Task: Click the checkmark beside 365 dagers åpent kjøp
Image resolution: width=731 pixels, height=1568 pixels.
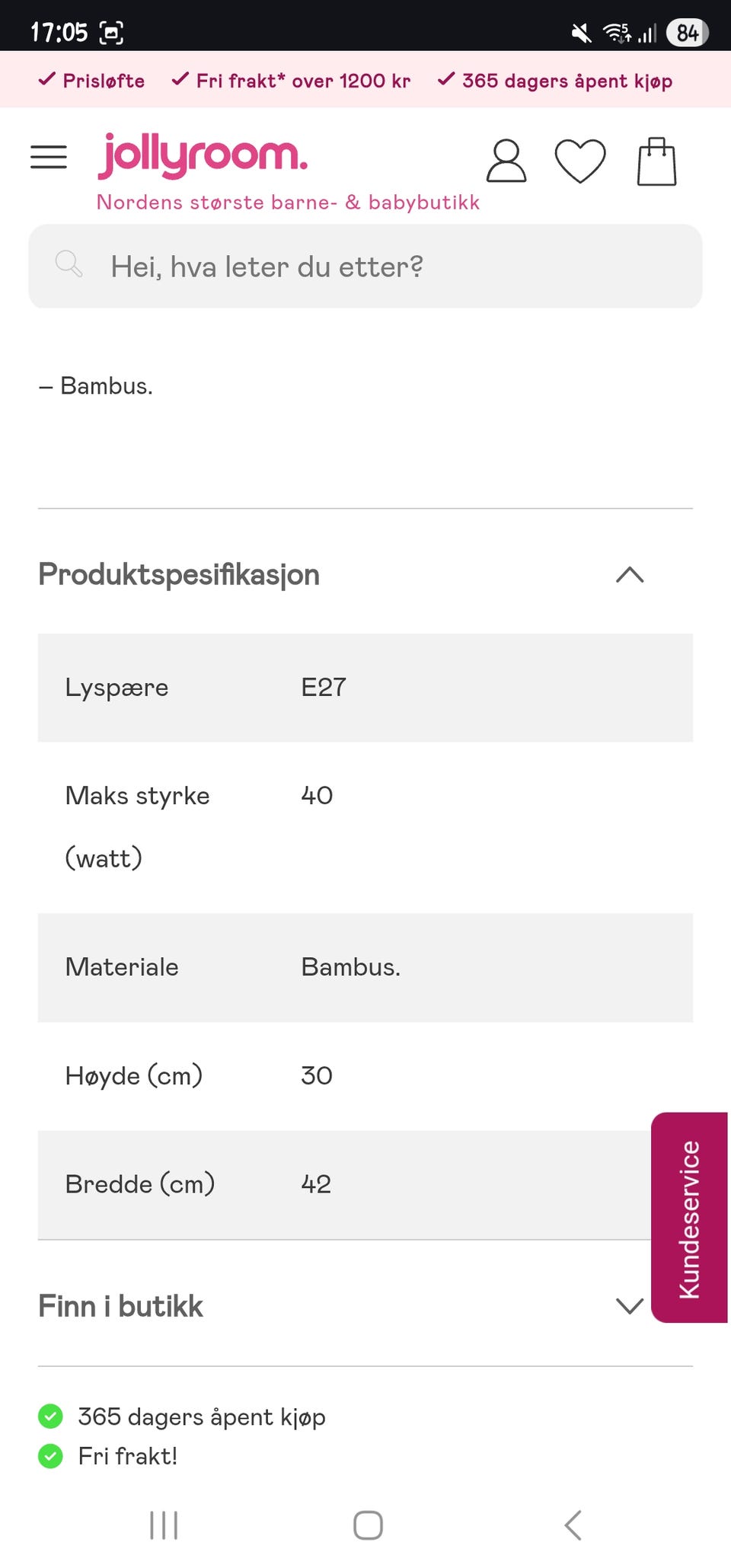Action: coord(445,78)
